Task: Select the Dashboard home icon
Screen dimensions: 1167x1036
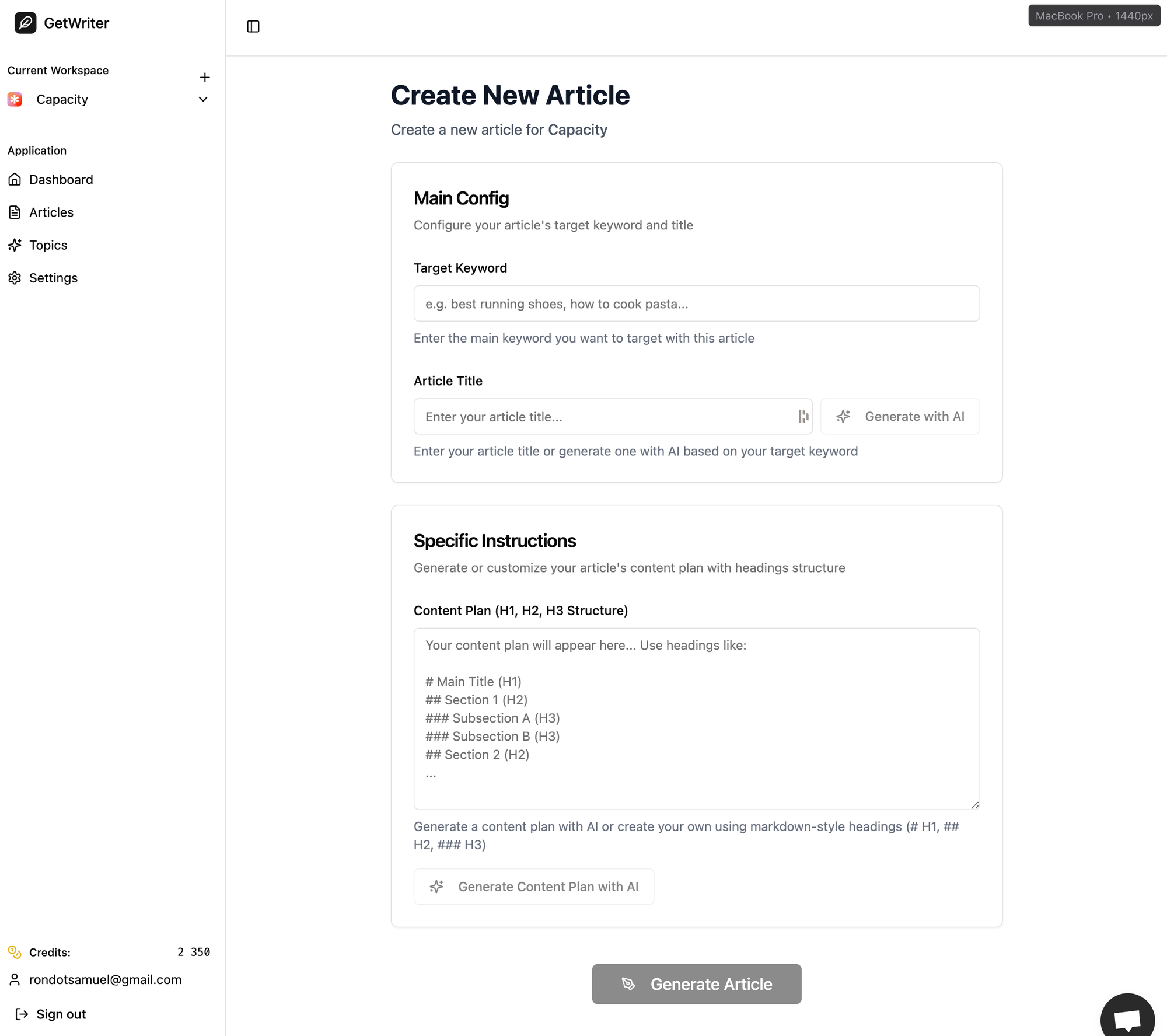Action: (15, 179)
